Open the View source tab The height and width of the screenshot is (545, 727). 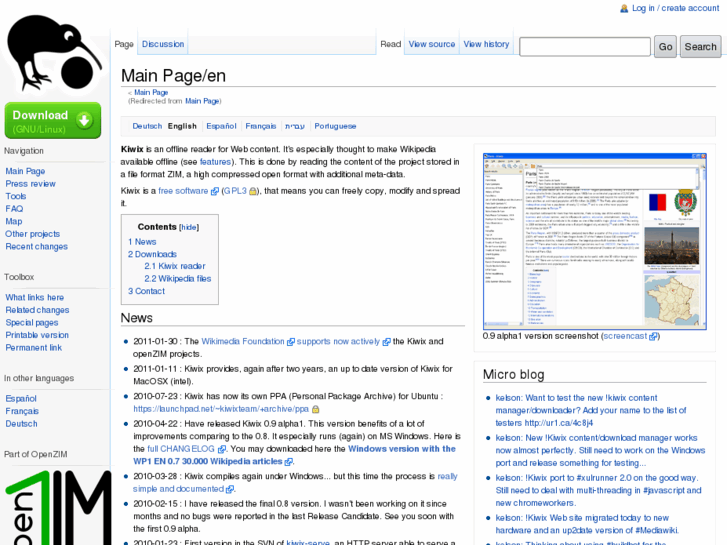(432, 44)
